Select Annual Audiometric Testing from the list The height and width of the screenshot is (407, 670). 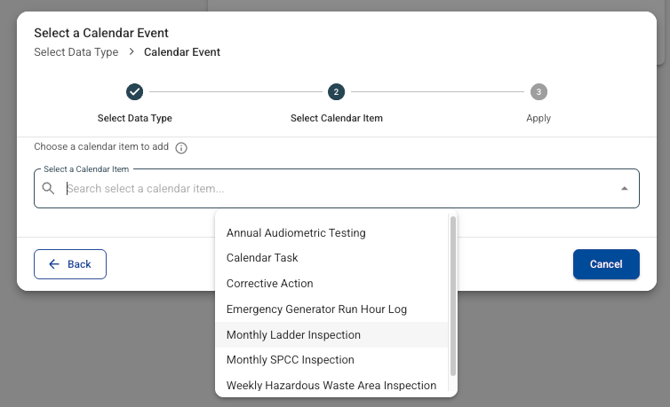pyautogui.click(x=296, y=233)
